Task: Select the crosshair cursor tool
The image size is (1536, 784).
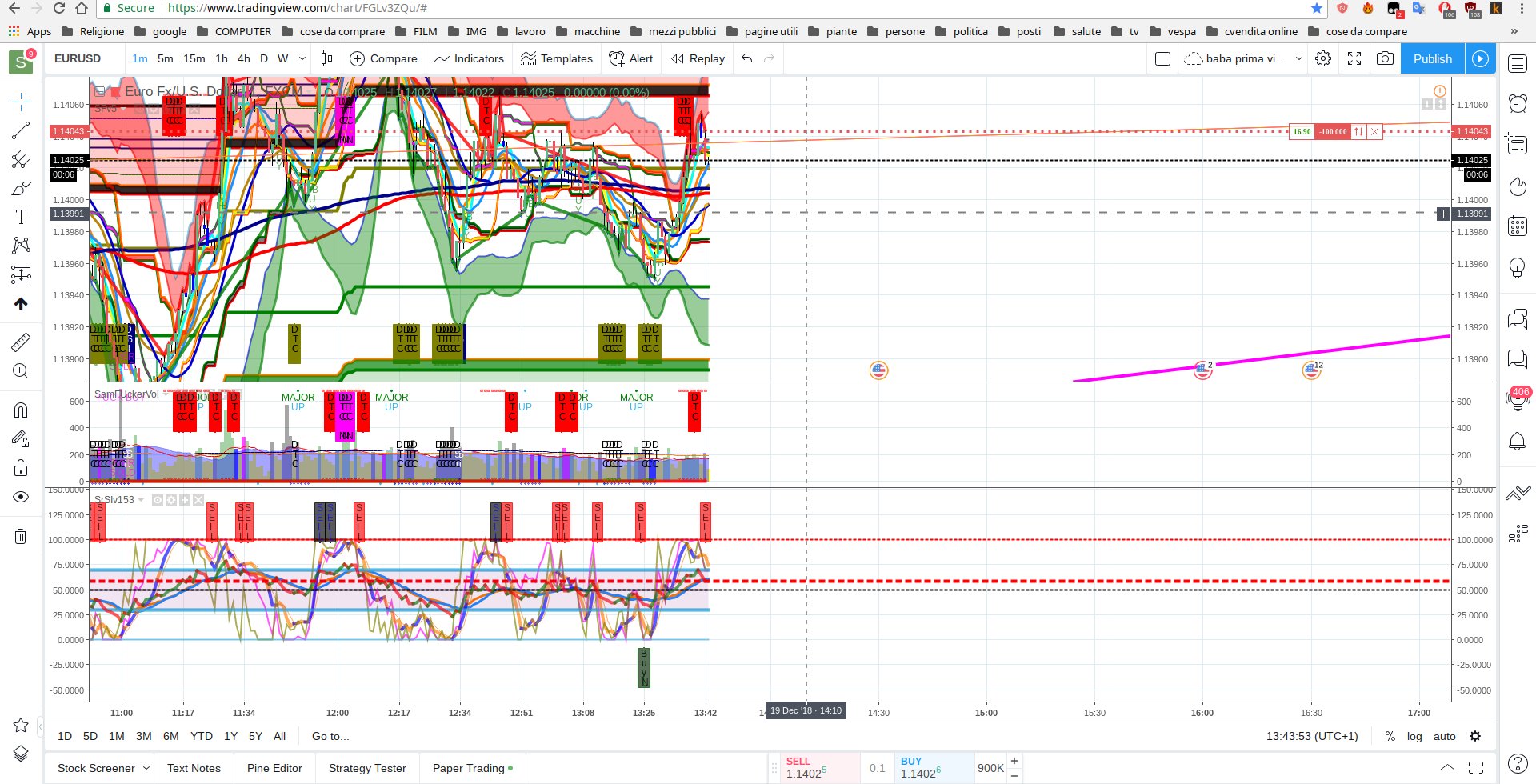Action: [x=21, y=102]
